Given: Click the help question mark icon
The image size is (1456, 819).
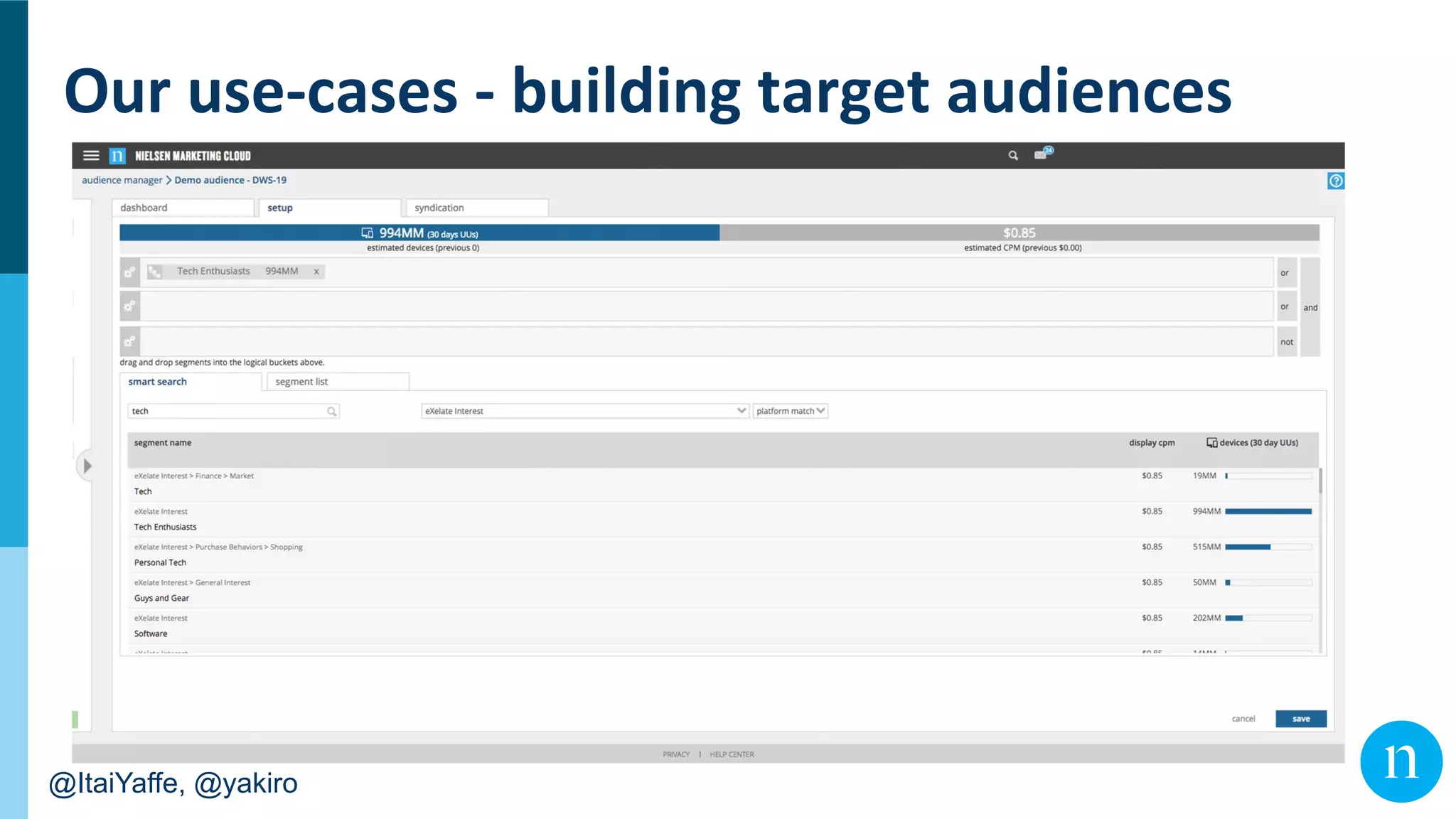Looking at the screenshot, I should pos(1335,181).
